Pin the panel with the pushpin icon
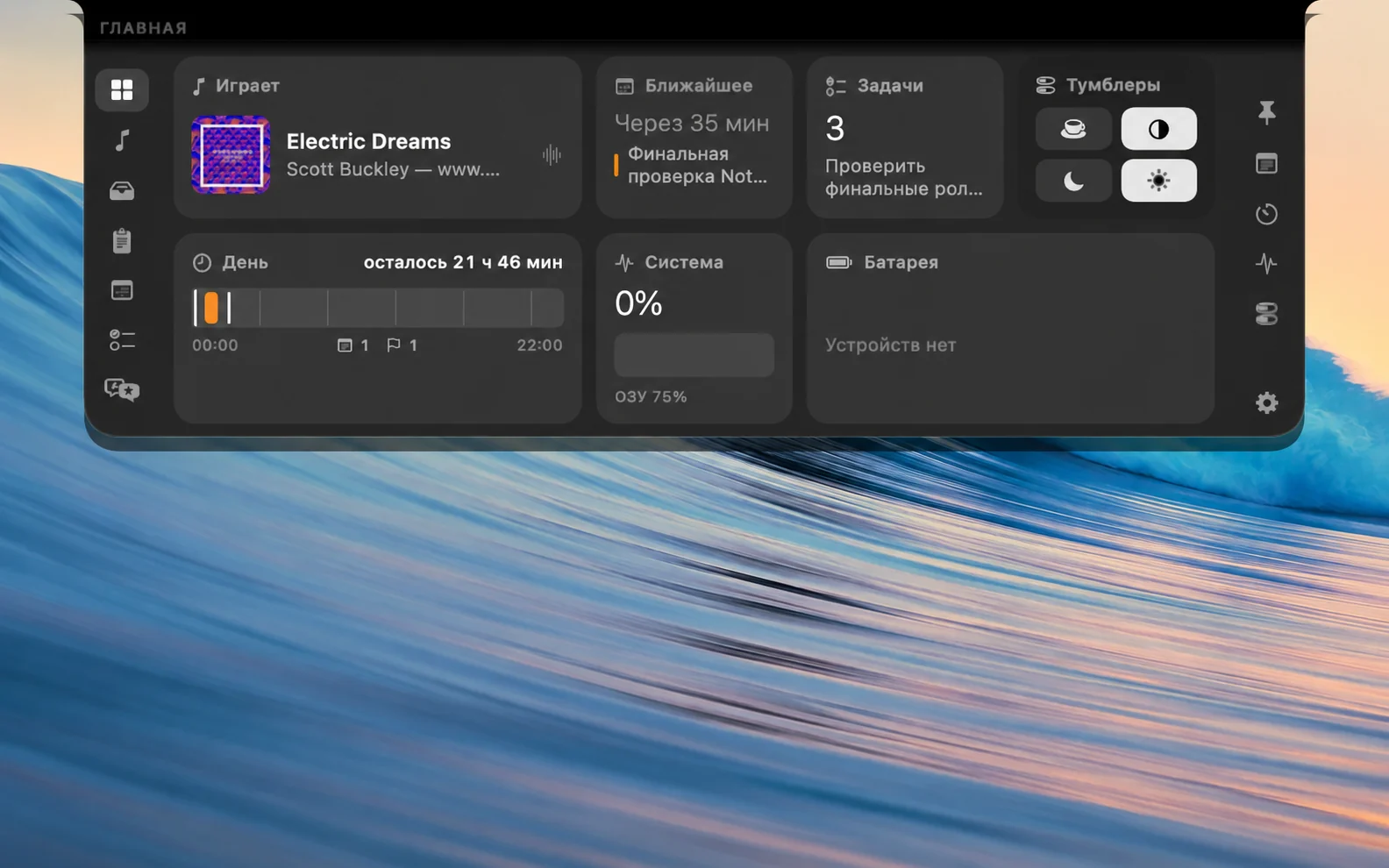This screenshot has width=1389, height=868. pyautogui.click(x=1266, y=112)
